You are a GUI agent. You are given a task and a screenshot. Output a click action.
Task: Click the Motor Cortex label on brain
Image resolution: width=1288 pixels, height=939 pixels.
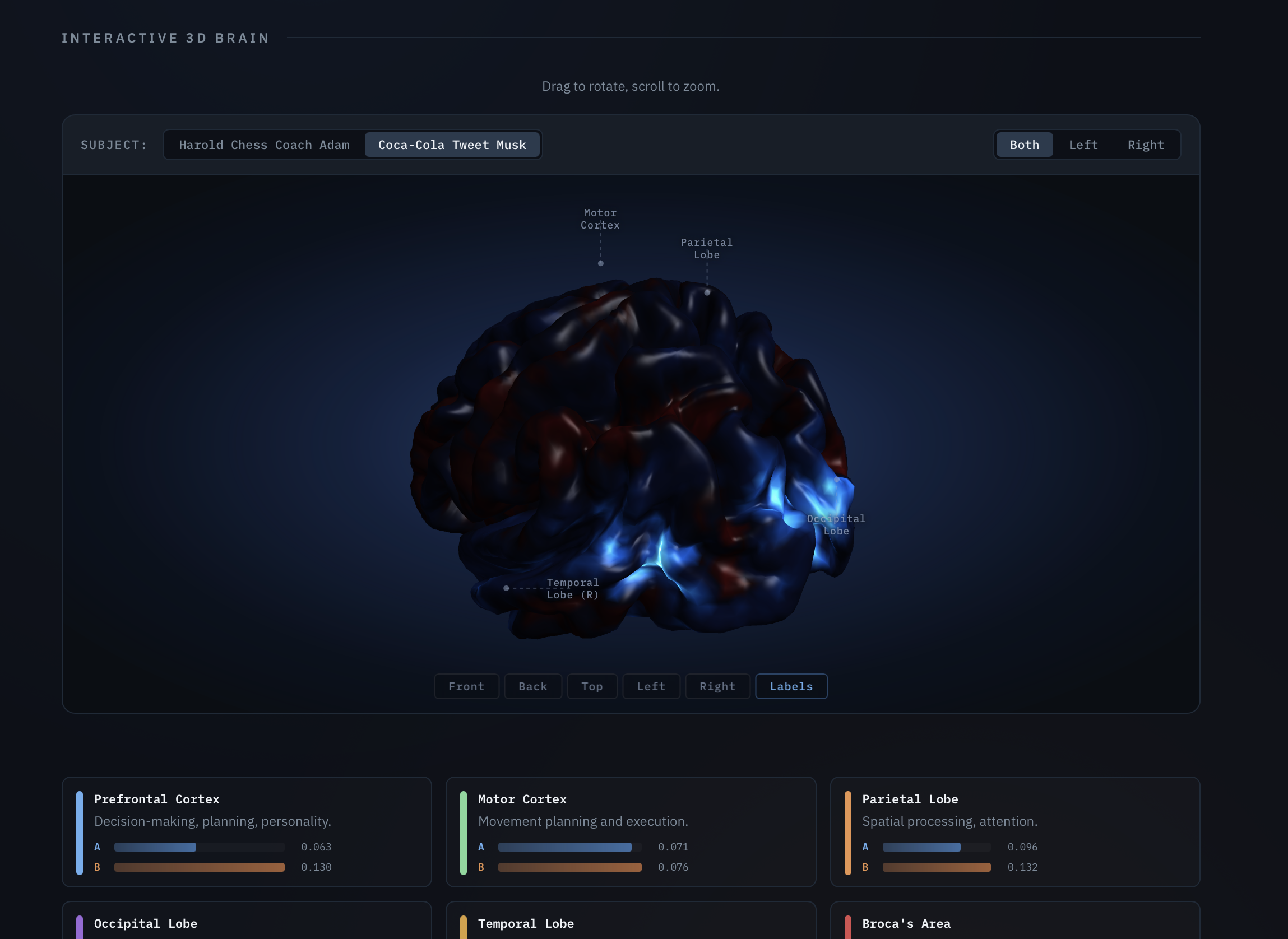tap(600, 219)
